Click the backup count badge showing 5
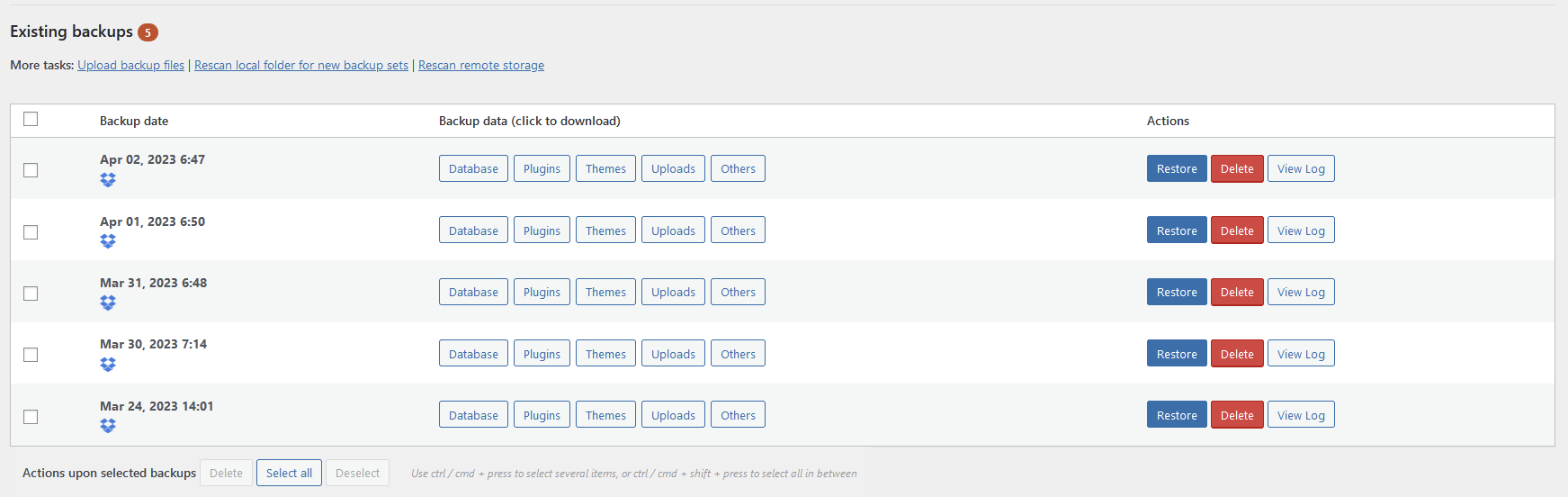This screenshot has width=1568, height=497. pyautogui.click(x=148, y=32)
